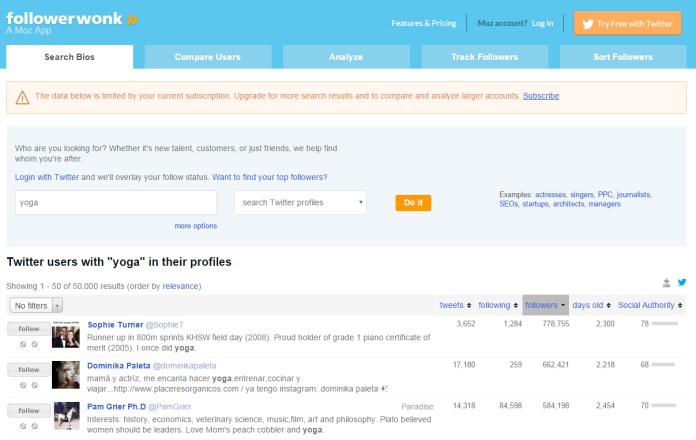Sort results by following column

[x=498, y=305]
